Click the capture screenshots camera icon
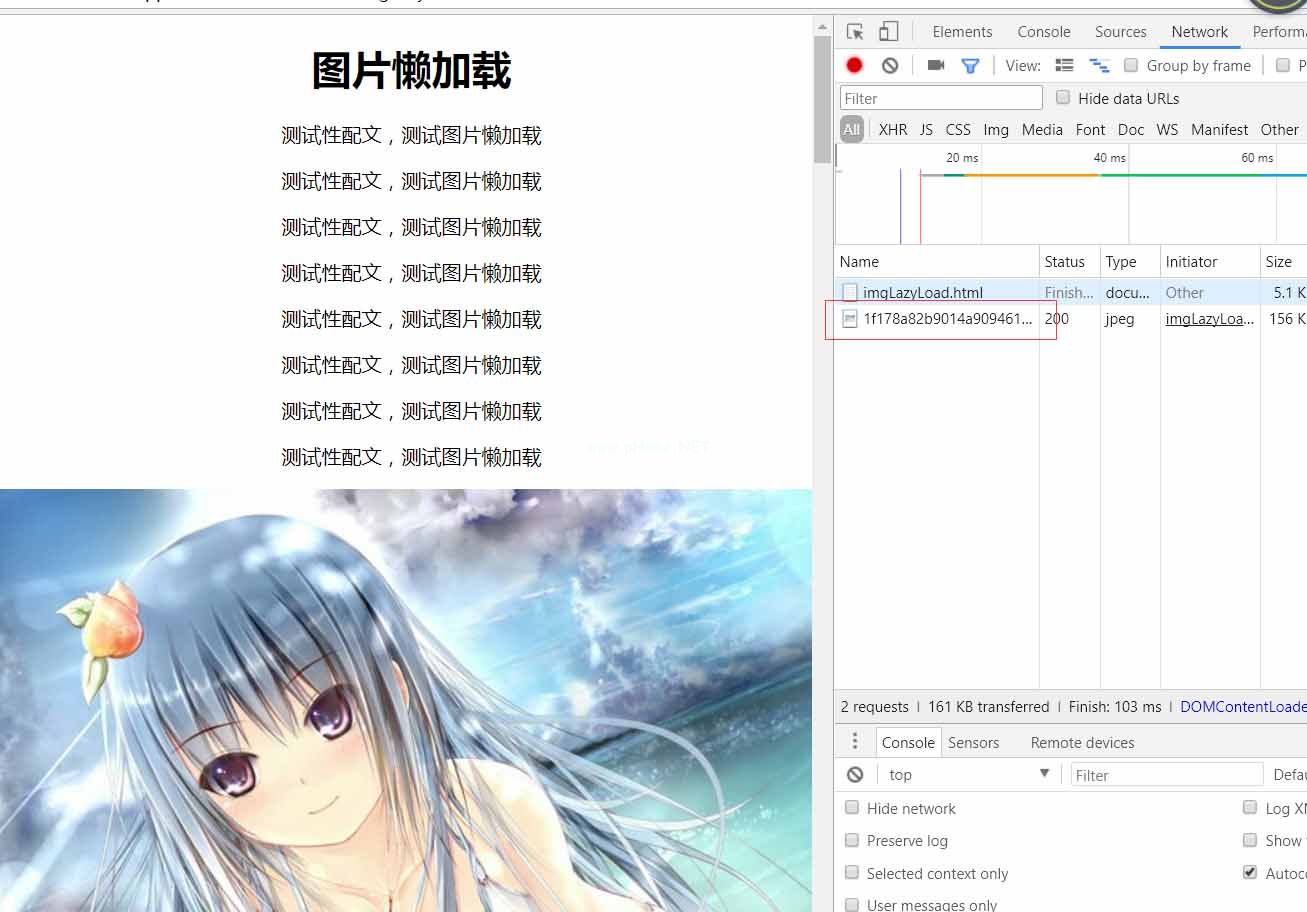This screenshot has height=912, width=1307. [936, 66]
